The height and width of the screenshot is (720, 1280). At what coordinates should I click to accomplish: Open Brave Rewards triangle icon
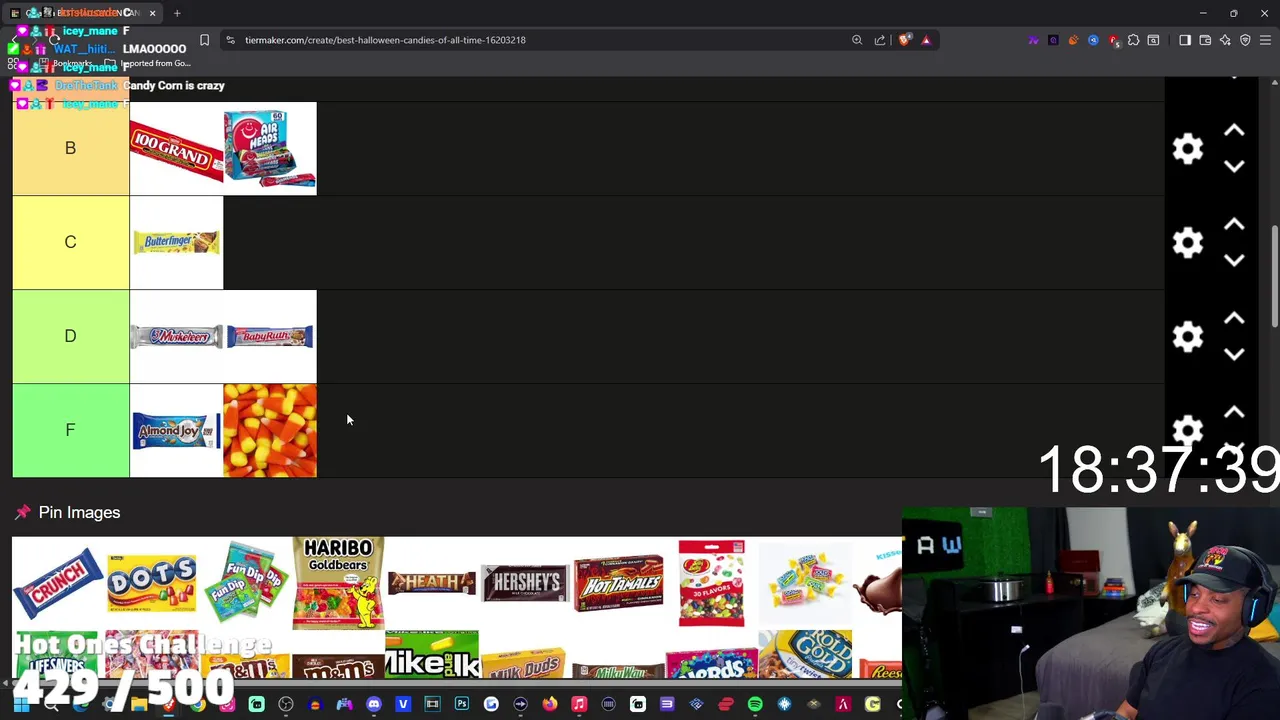point(926,40)
